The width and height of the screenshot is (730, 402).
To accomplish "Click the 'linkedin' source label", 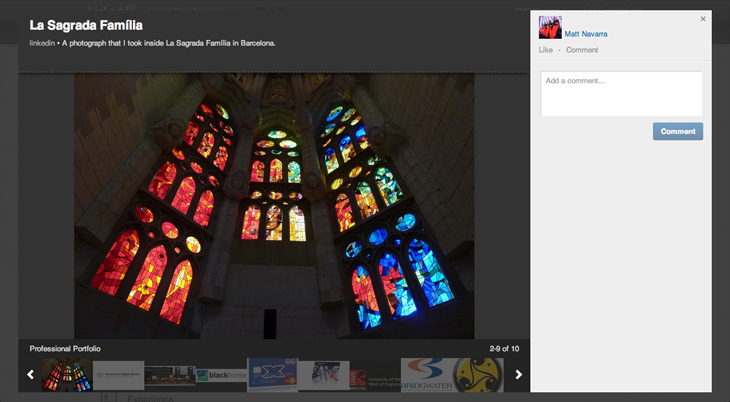I will (42, 43).
